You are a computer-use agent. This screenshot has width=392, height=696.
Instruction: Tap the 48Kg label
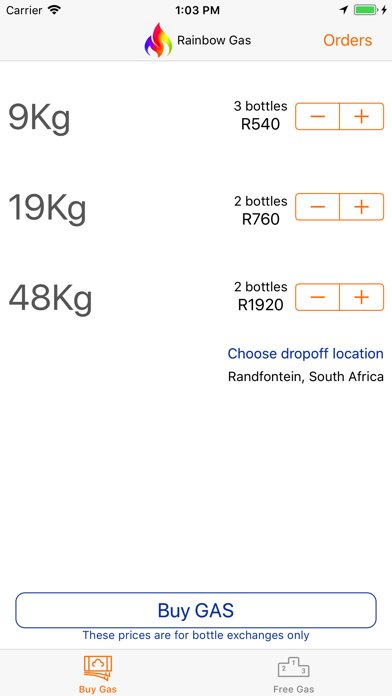click(x=50, y=299)
